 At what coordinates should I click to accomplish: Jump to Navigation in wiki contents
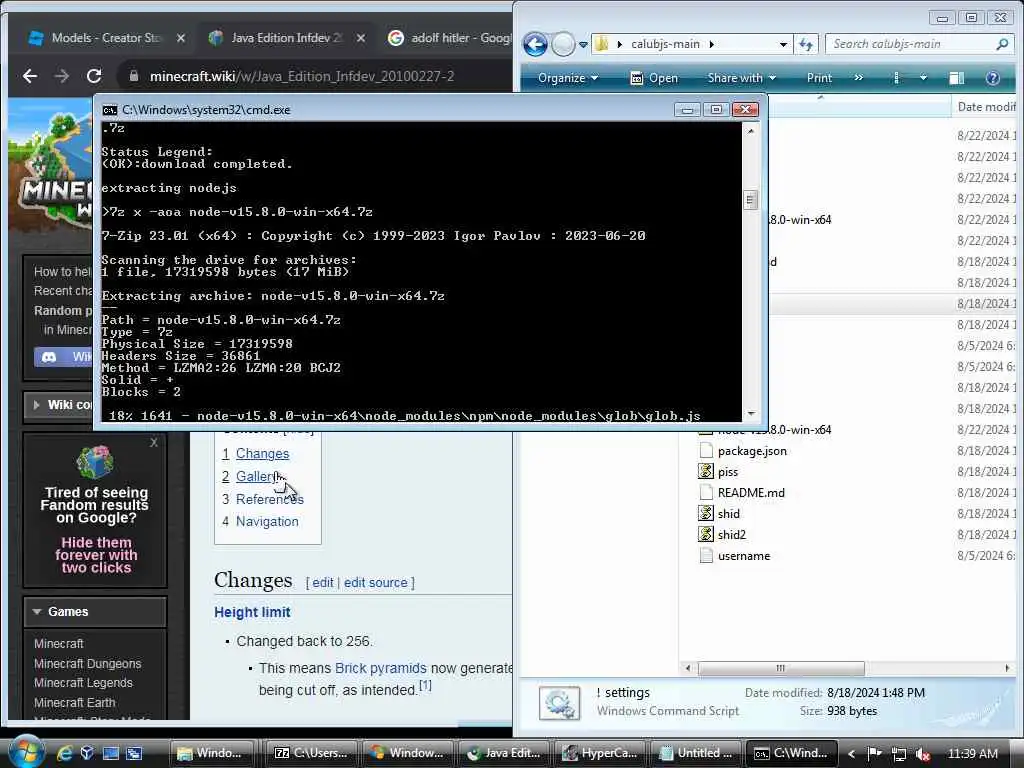[267, 521]
